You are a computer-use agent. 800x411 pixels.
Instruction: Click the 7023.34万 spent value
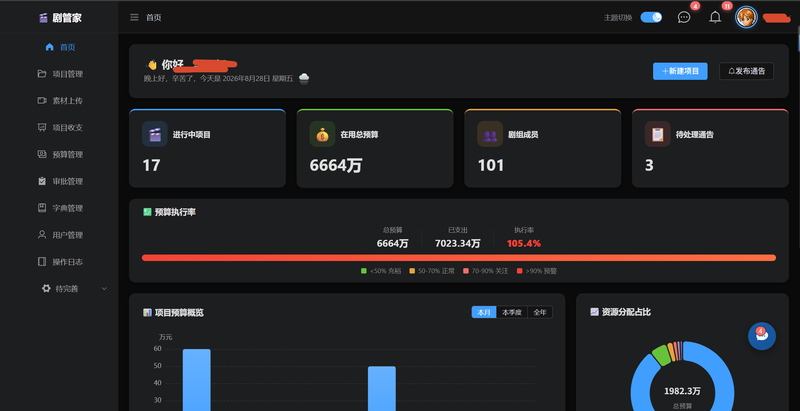(x=458, y=244)
